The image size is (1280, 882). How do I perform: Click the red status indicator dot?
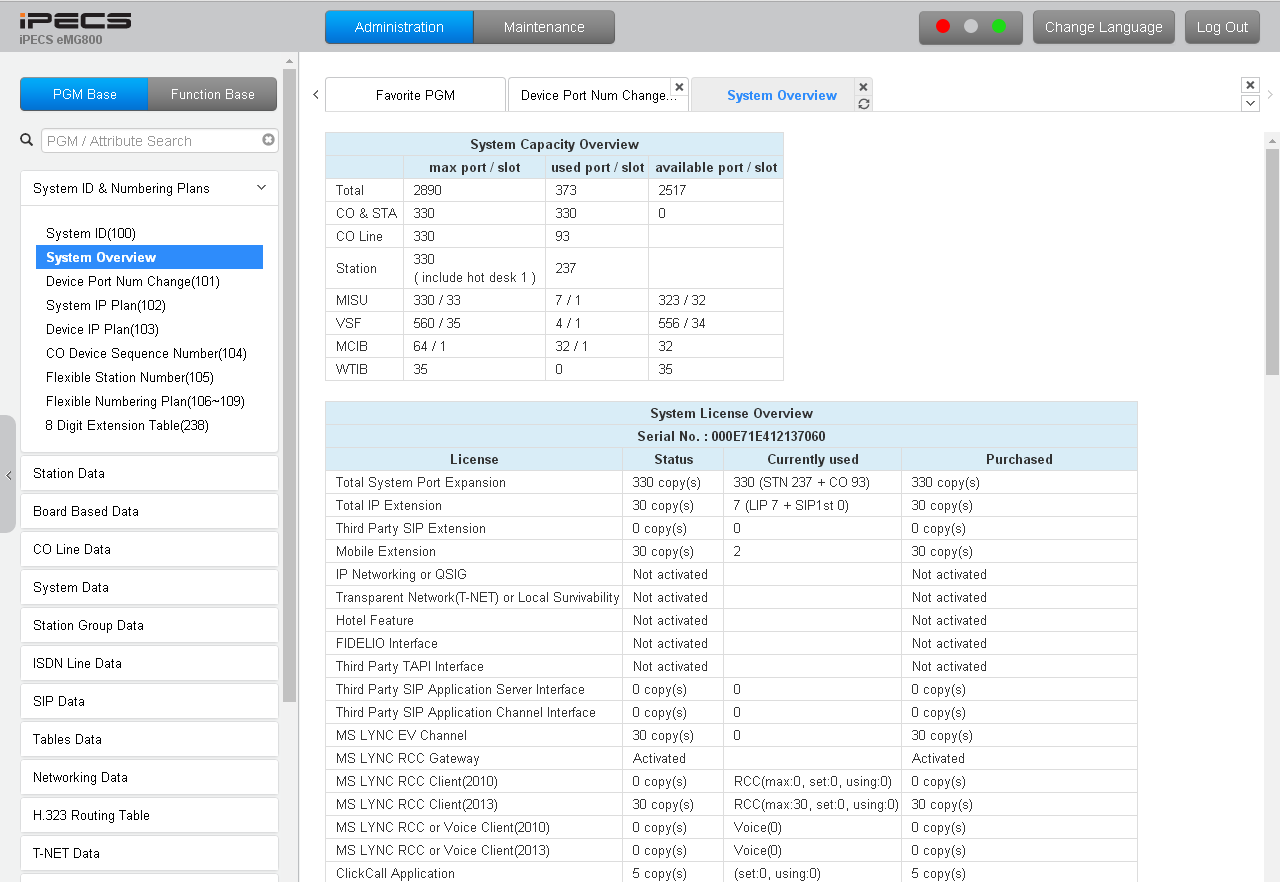click(x=942, y=27)
